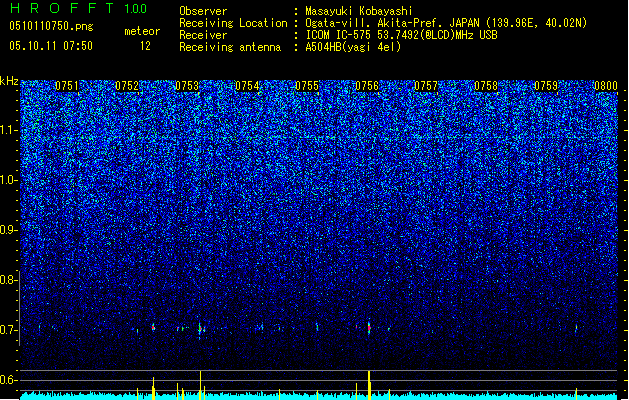The width and height of the screenshot is (629, 400).
Task: Select the filename 0510110750.png
Action: [x=51, y=26]
